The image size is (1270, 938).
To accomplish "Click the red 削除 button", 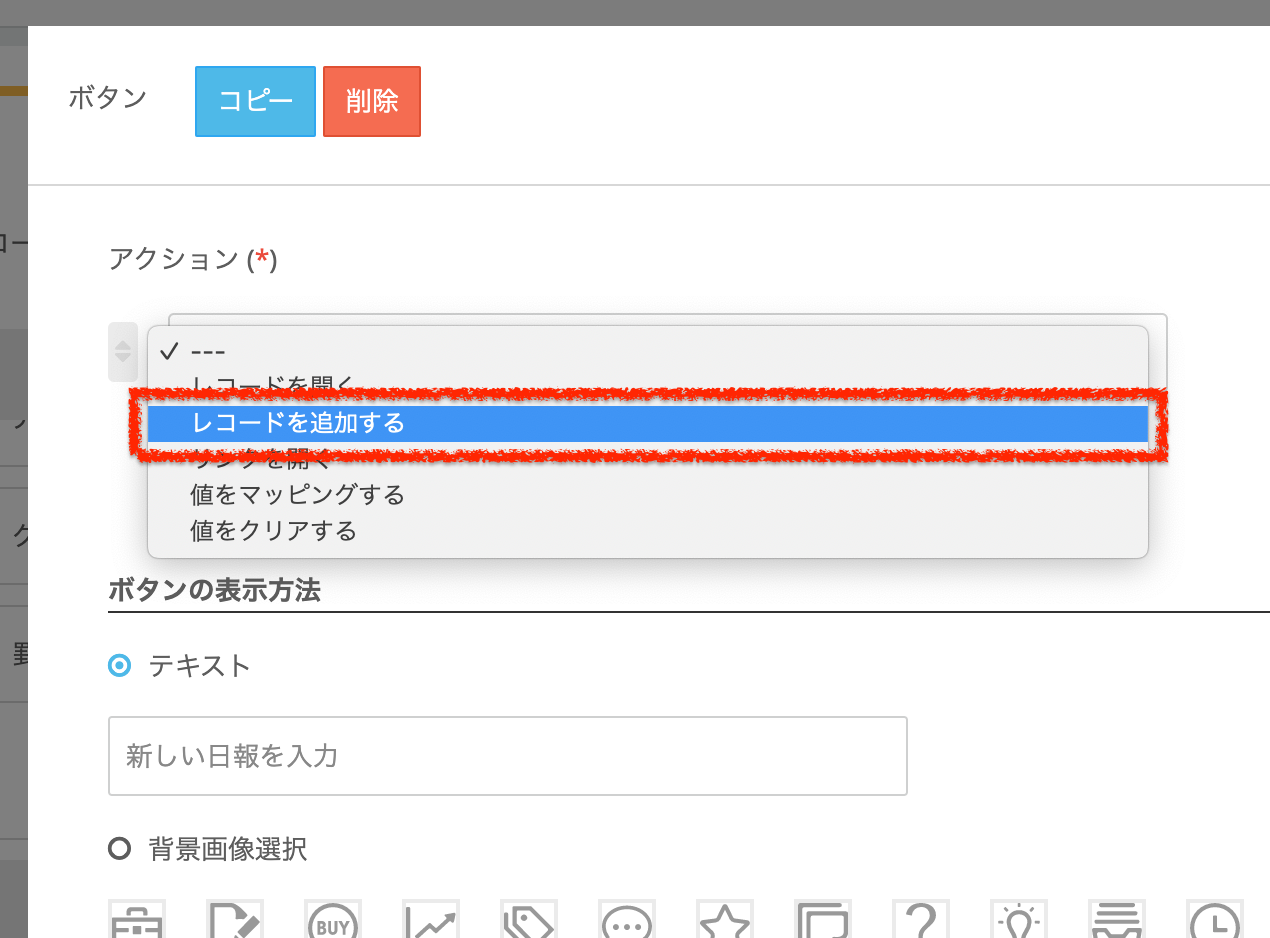I will pos(372,101).
